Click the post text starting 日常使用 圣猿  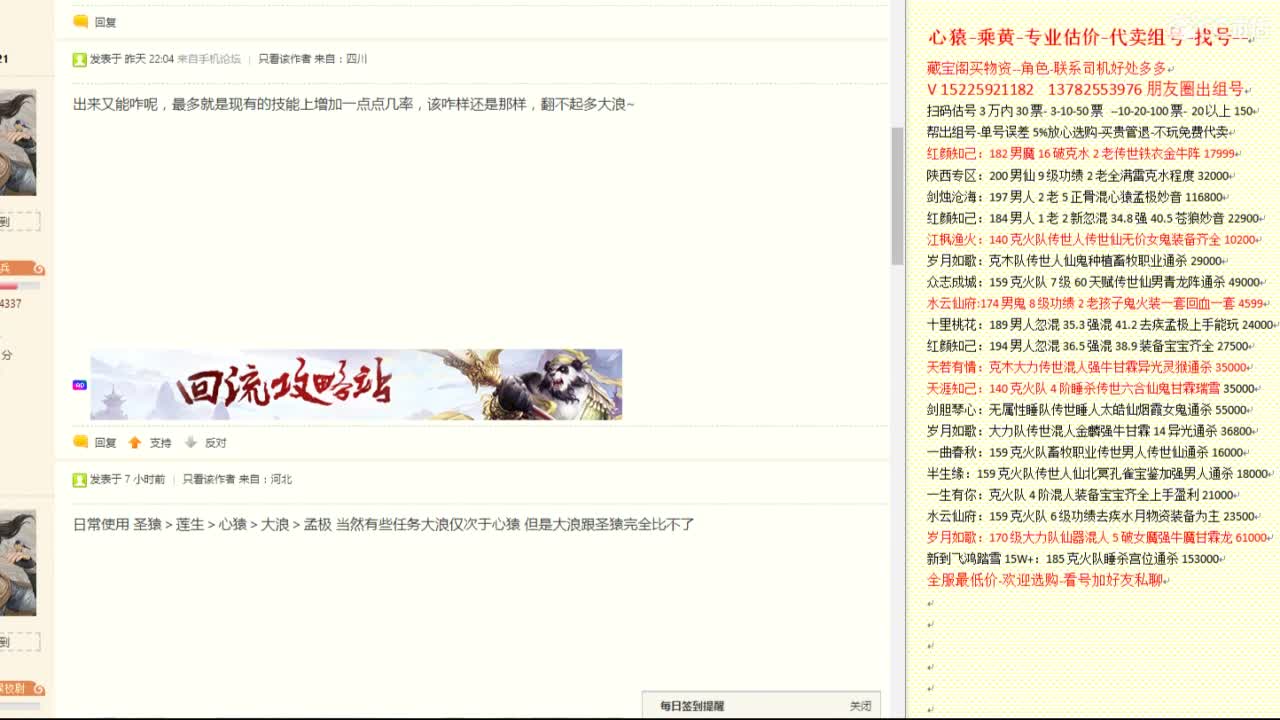(383, 524)
